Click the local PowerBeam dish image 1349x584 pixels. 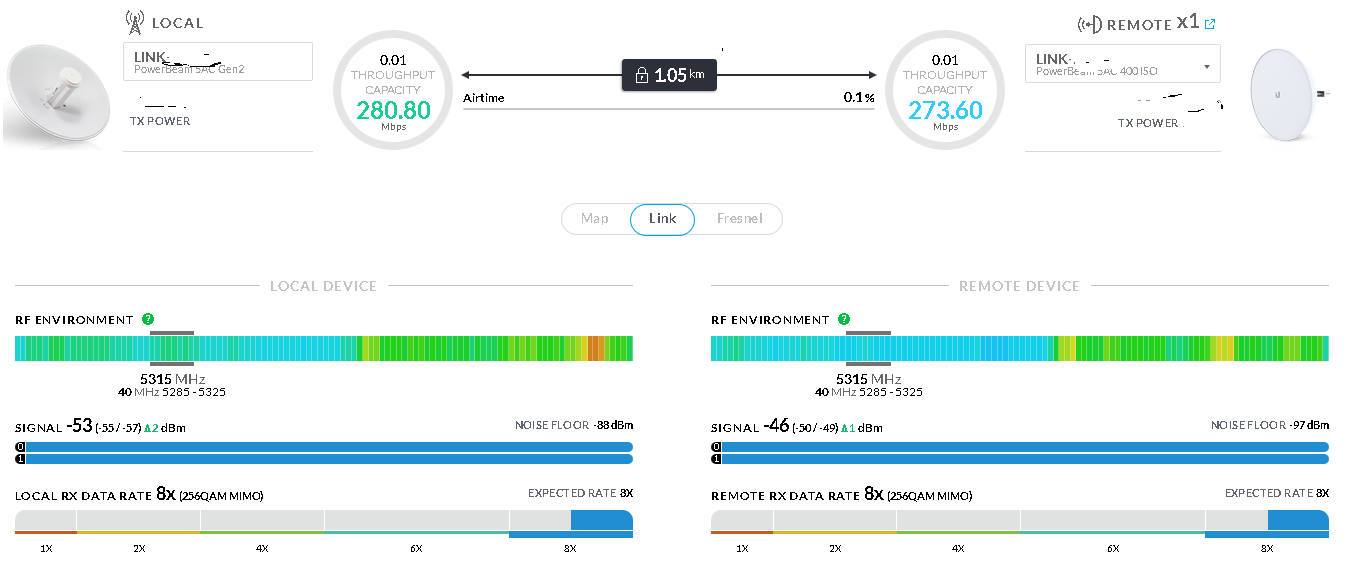point(58,95)
